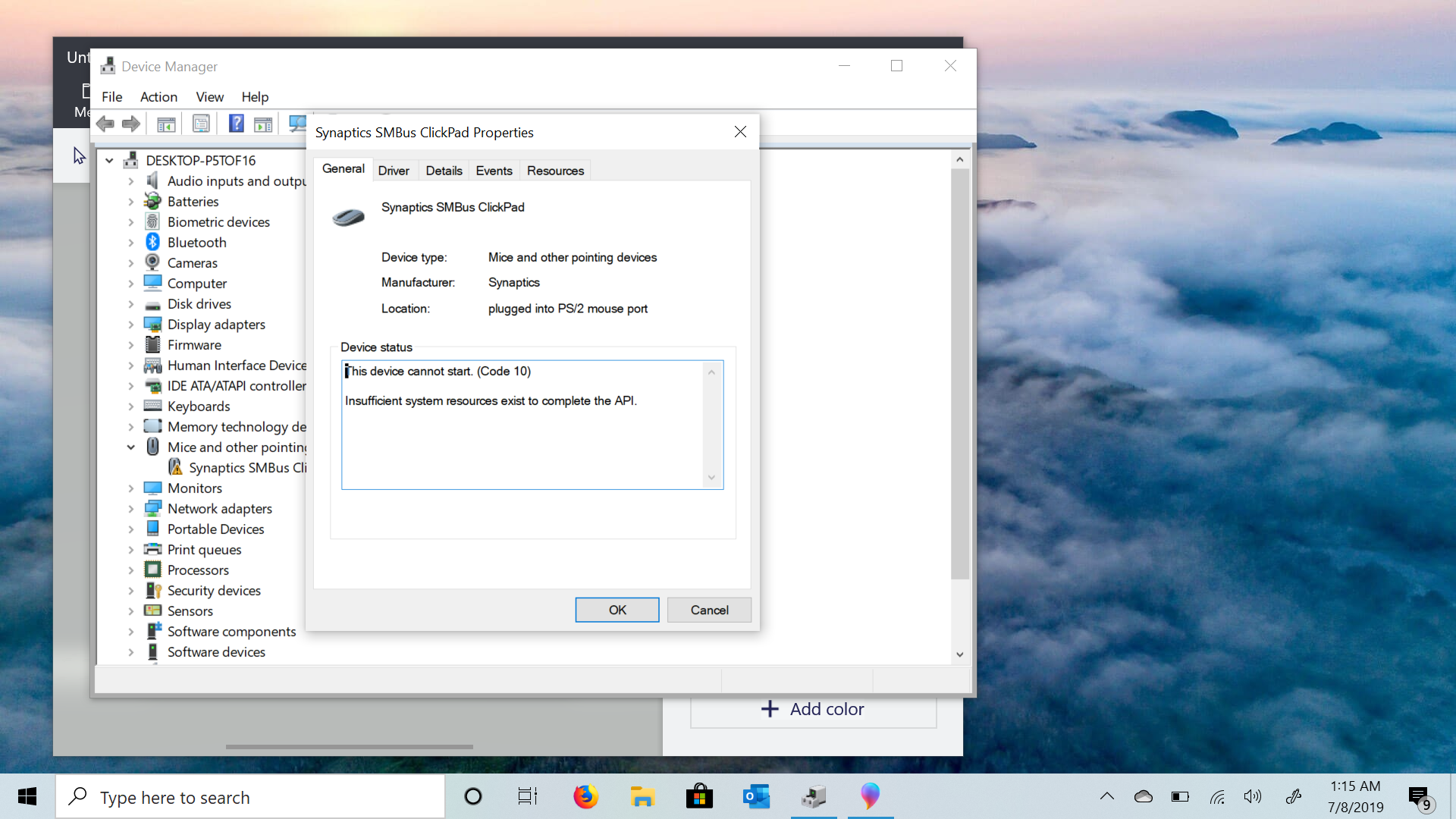This screenshot has height=819, width=1456.
Task: Expand the Display adapters node
Action: coord(130,325)
